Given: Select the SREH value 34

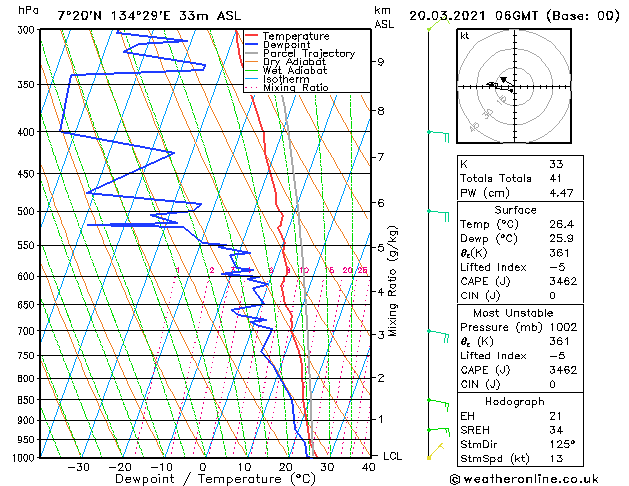Looking at the screenshot, I should (x=556, y=430).
